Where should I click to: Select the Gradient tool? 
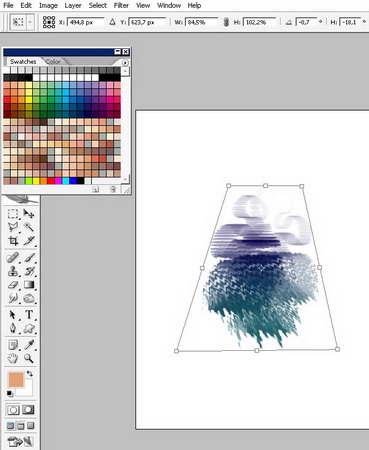coord(29,285)
